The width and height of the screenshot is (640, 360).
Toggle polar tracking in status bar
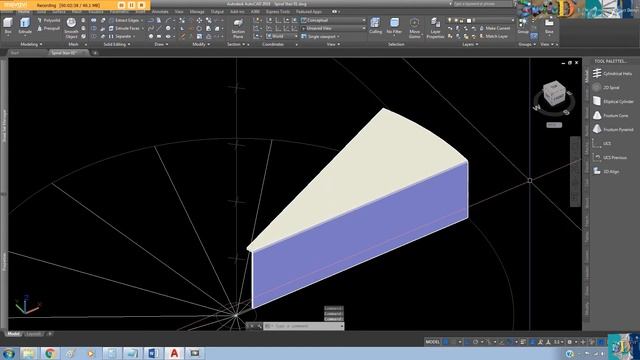(476, 342)
